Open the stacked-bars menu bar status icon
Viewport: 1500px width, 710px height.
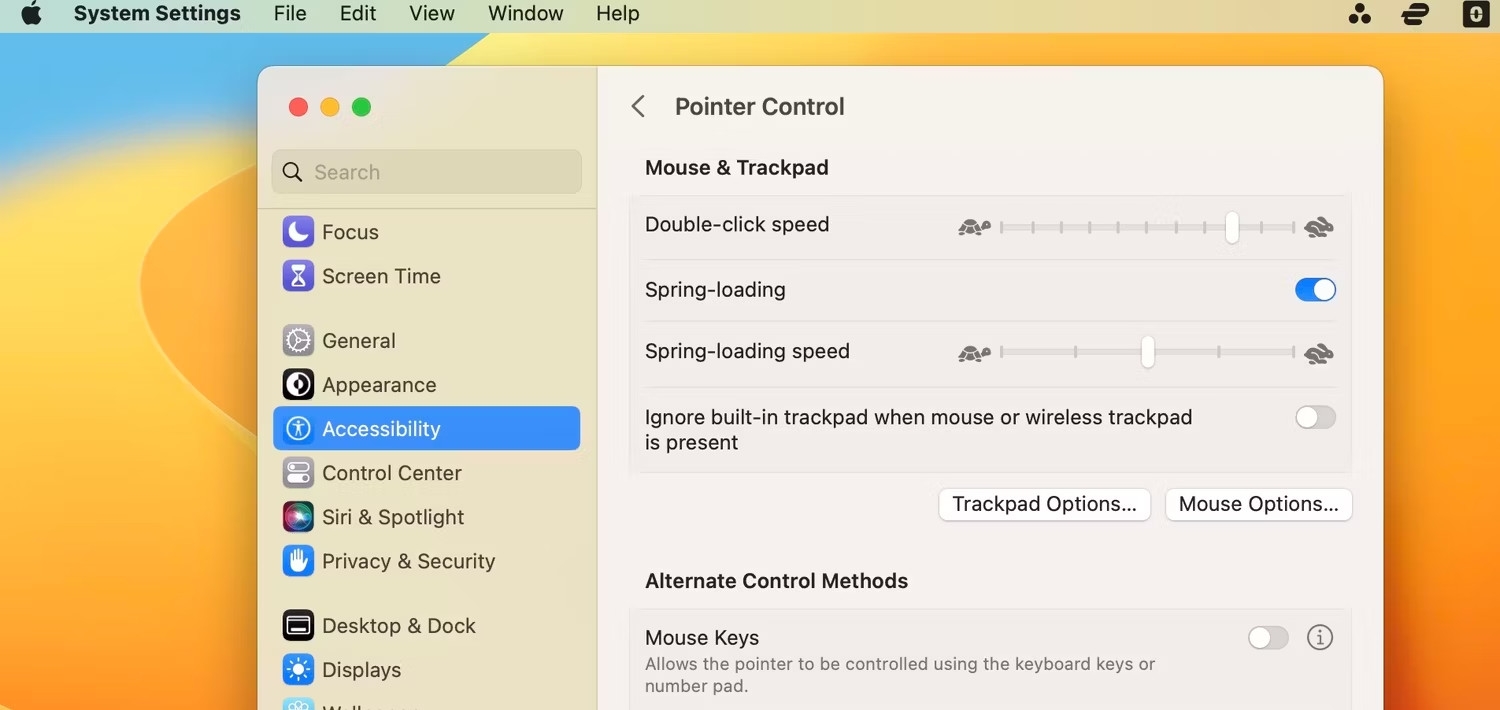(1415, 14)
